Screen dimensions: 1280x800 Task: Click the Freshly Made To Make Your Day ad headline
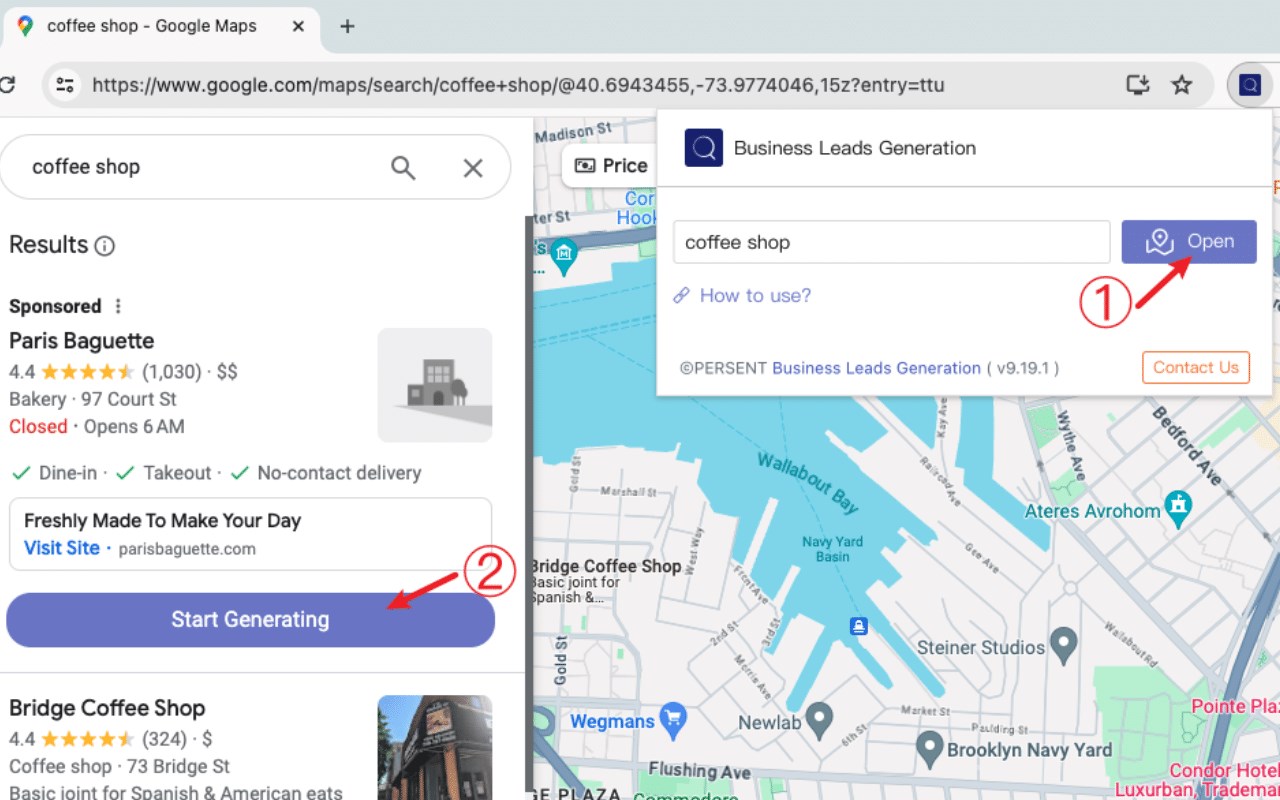click(x=162, y=521)
